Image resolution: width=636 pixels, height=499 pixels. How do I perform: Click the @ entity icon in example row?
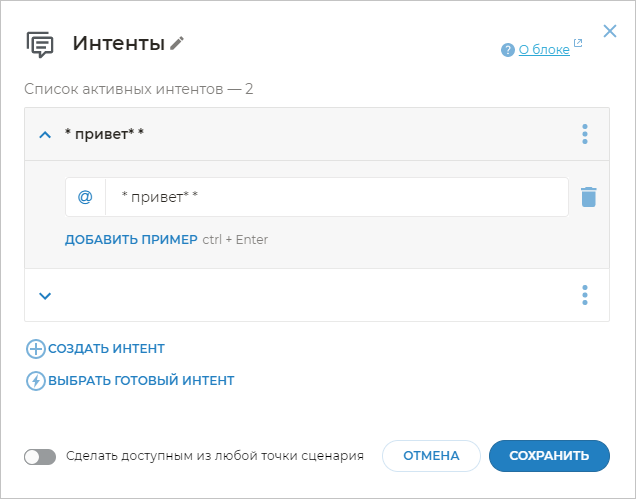click(x=85, y=197)
